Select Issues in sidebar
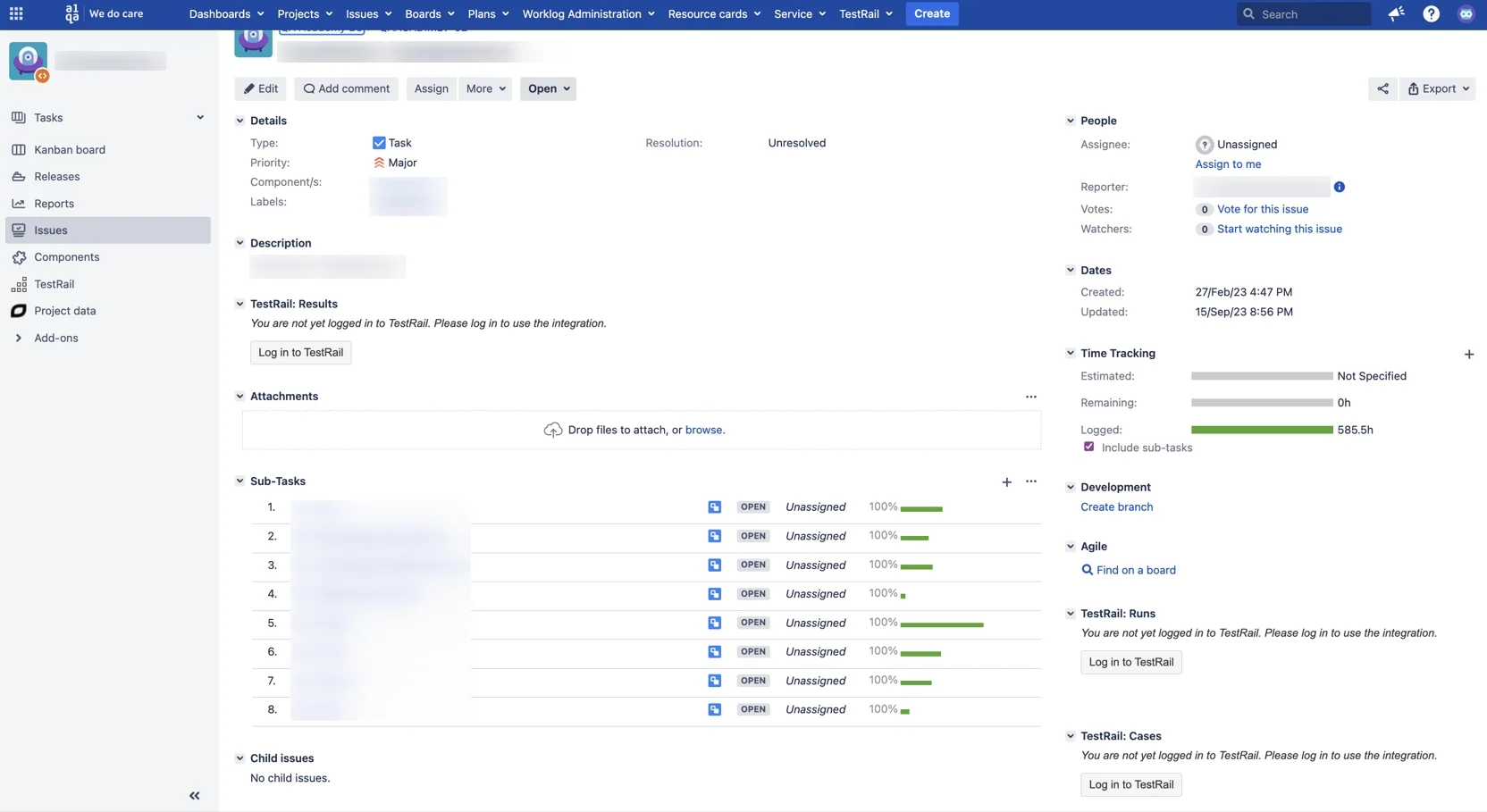1487x812 pixels. [x=108, y=230]
